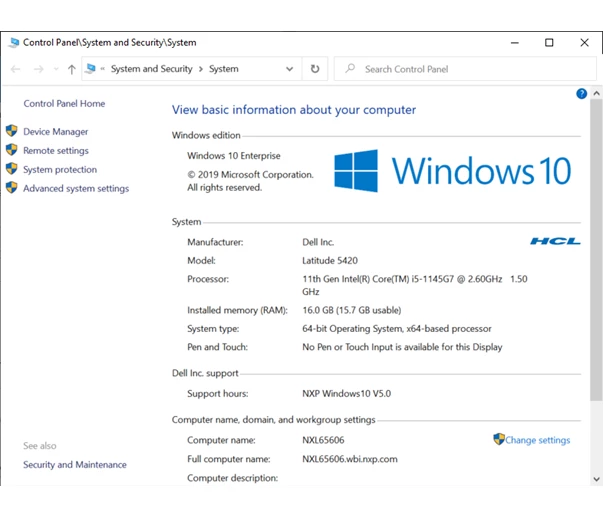Screen dimensions: 603x516
Task: Click the manufacturer value 'Dell Inc.'
Action: pyautogui.click(x=318, y=242)
